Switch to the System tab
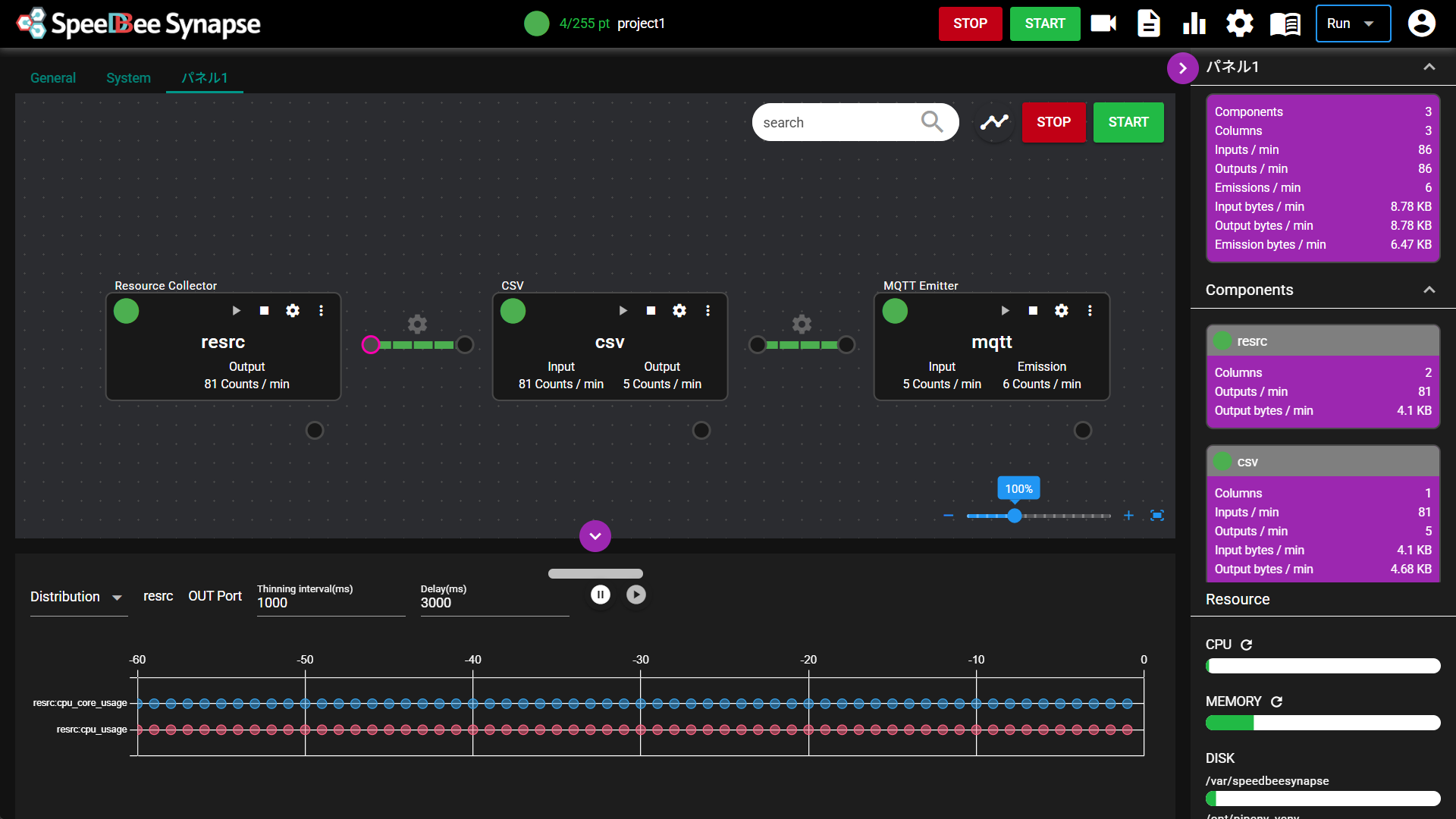This screenshot has height=819, width=1456. tap(128, 78)
